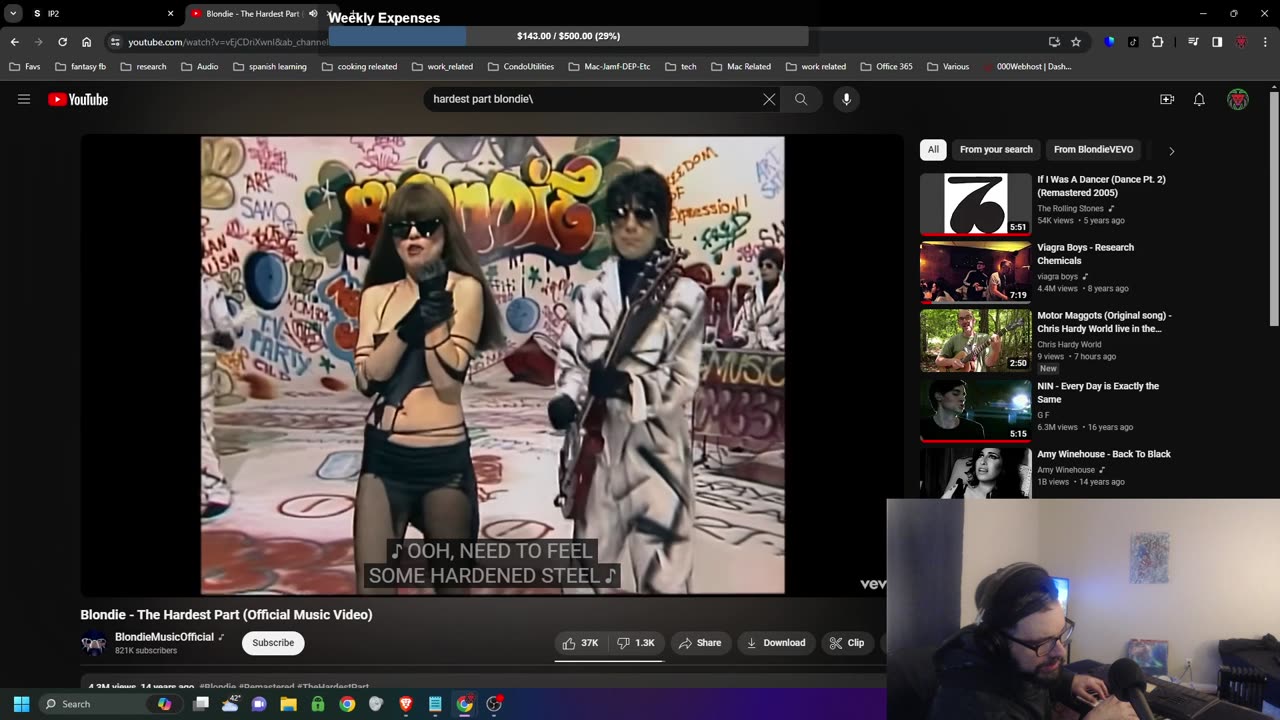
Task: Submit search with magnifier button
Action: point(801,99)
